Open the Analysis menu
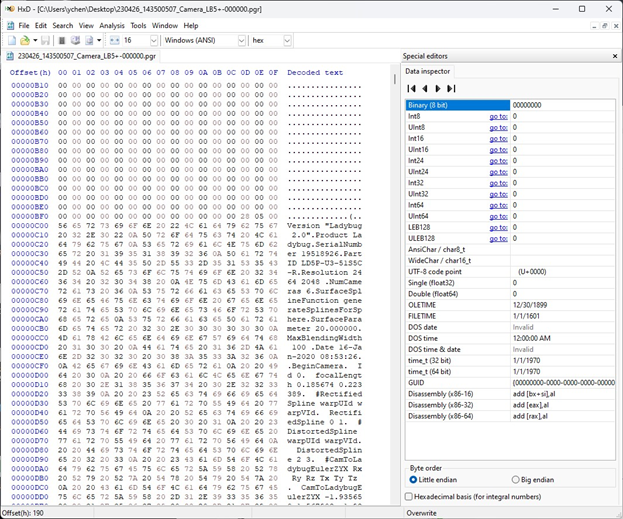623x519 pixels. click(x=112, y=26)
